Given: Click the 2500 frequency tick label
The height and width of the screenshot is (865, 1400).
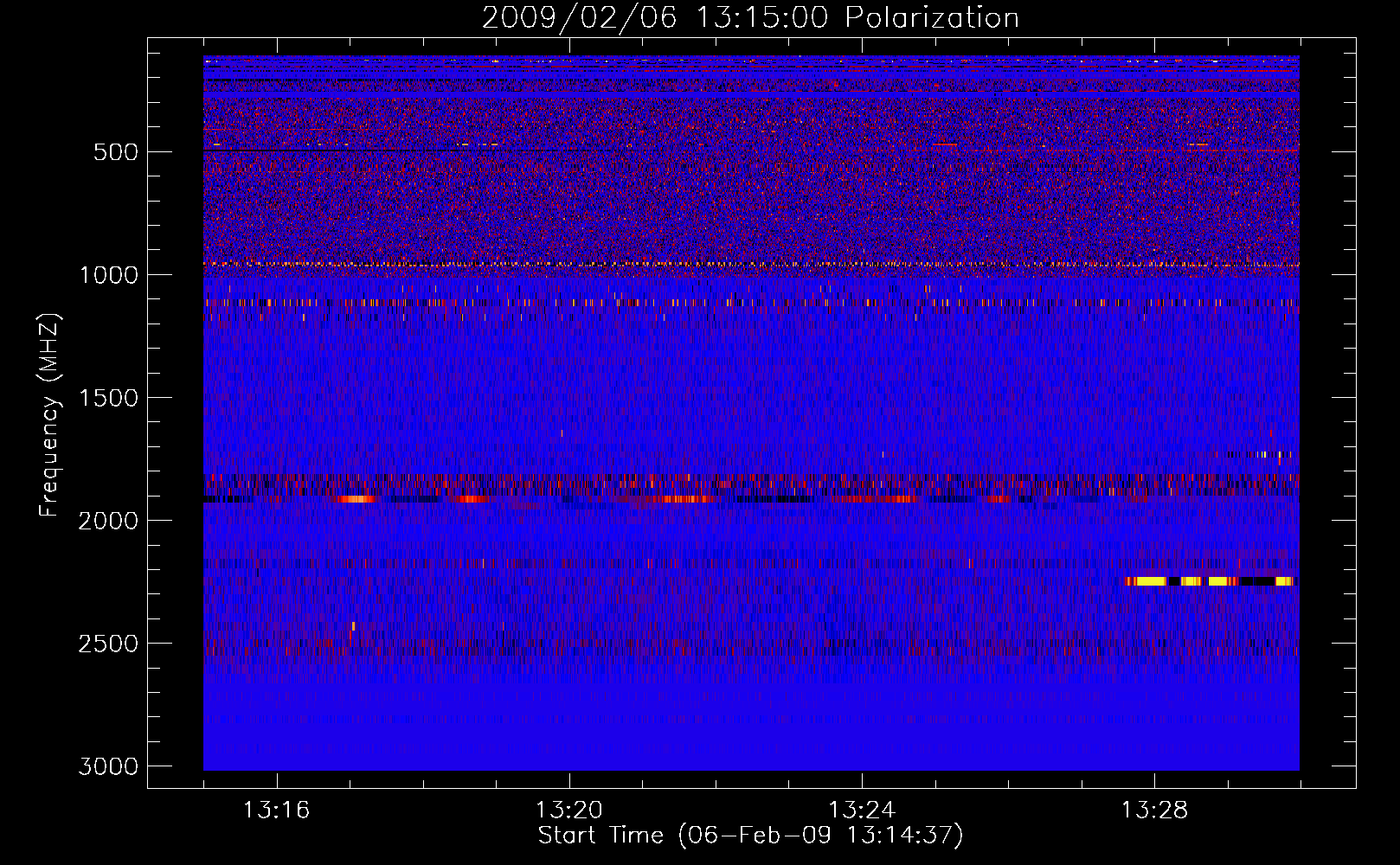Looking at the screenshot, I should click(108, 644).
